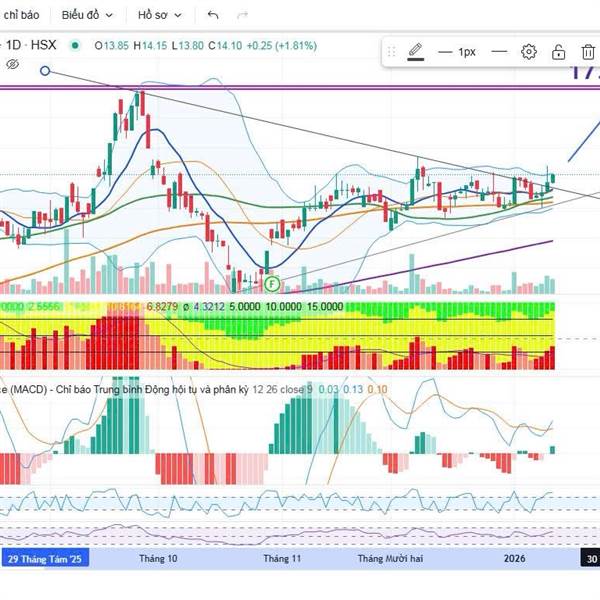Click the 2026 time axis label
The width and height of the screenshot is (600, 600).
click(x=514, y=559)
